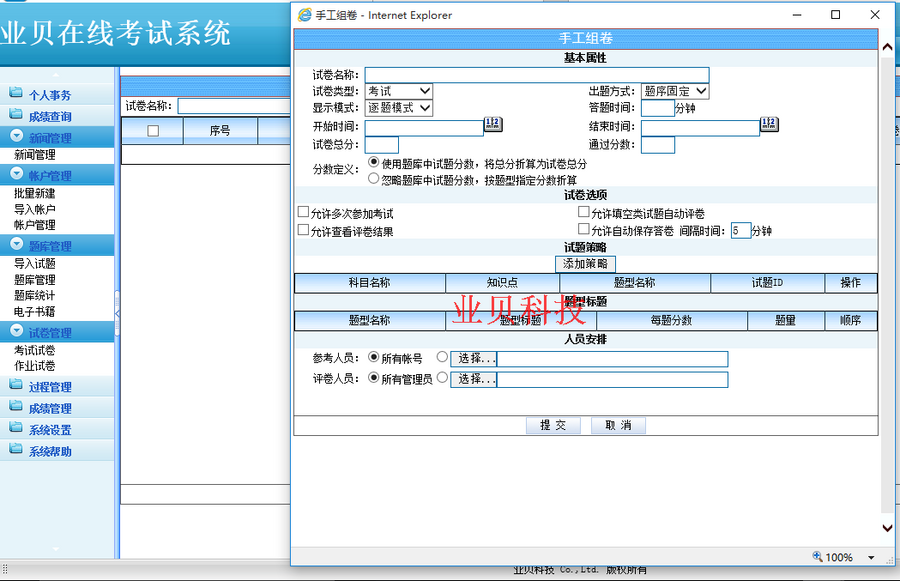
Task: Click the 试卷总分 input field
Action: coord(382,145)
